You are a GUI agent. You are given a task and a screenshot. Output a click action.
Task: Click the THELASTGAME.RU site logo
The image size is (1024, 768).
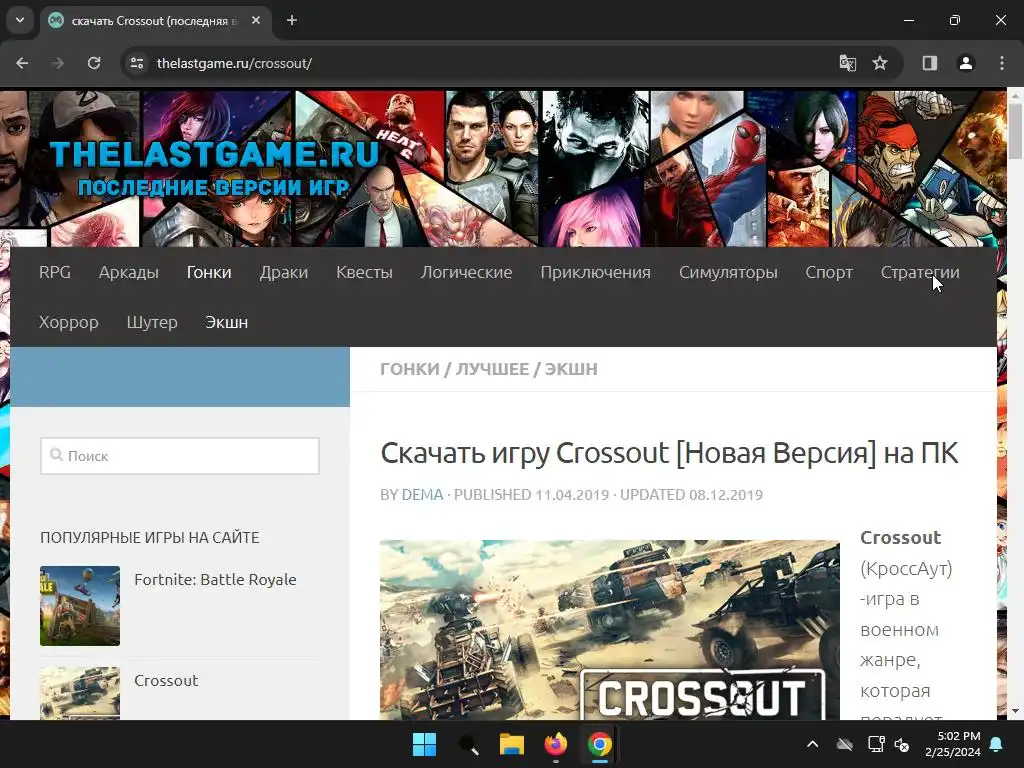[214, 168]
